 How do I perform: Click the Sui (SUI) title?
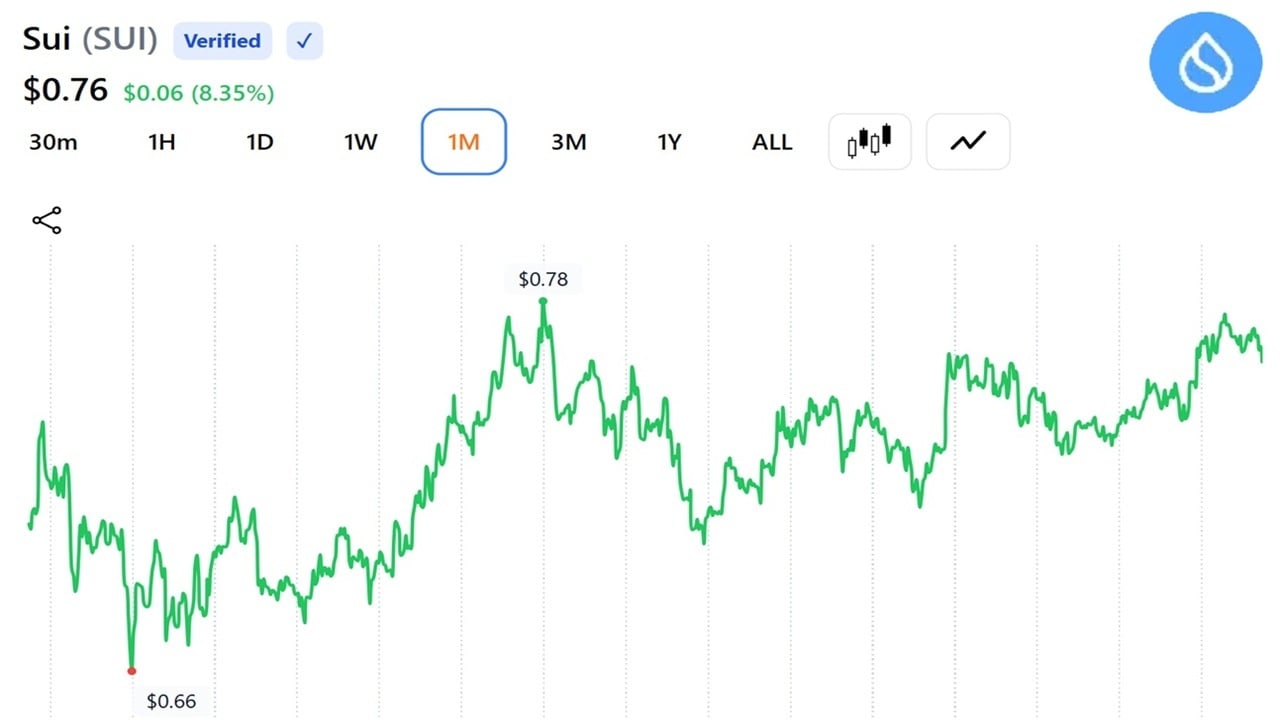pyautogui.click(x=91, y=40)
